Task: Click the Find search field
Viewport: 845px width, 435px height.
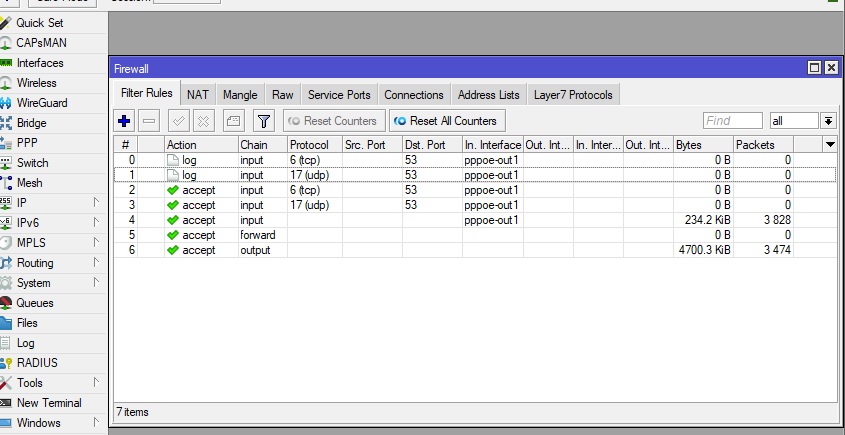Action: point(732,121)
